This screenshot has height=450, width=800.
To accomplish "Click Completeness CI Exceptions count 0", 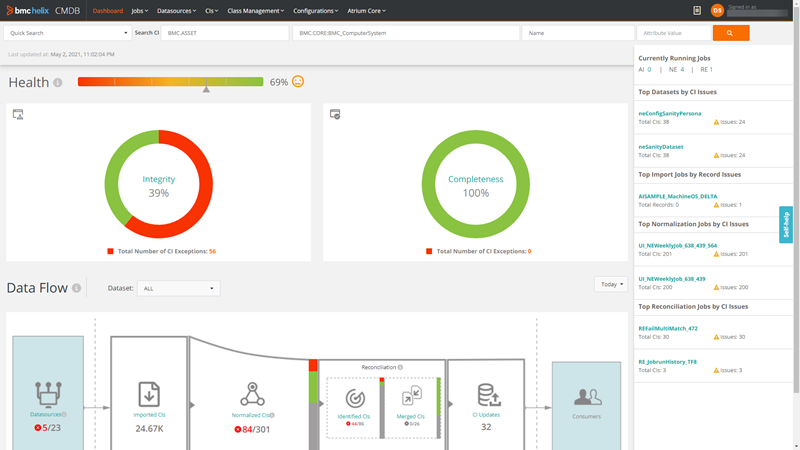I will click(x=529, y=251).
